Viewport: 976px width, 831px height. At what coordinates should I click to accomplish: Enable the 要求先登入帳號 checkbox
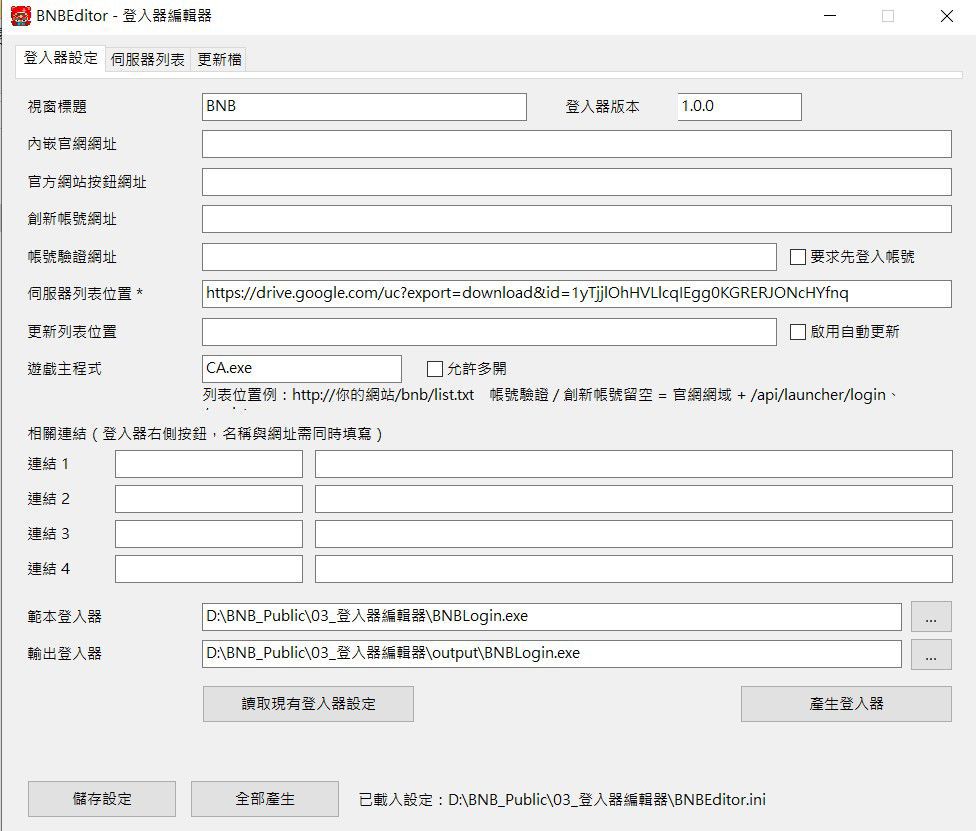tap(797, 257)
